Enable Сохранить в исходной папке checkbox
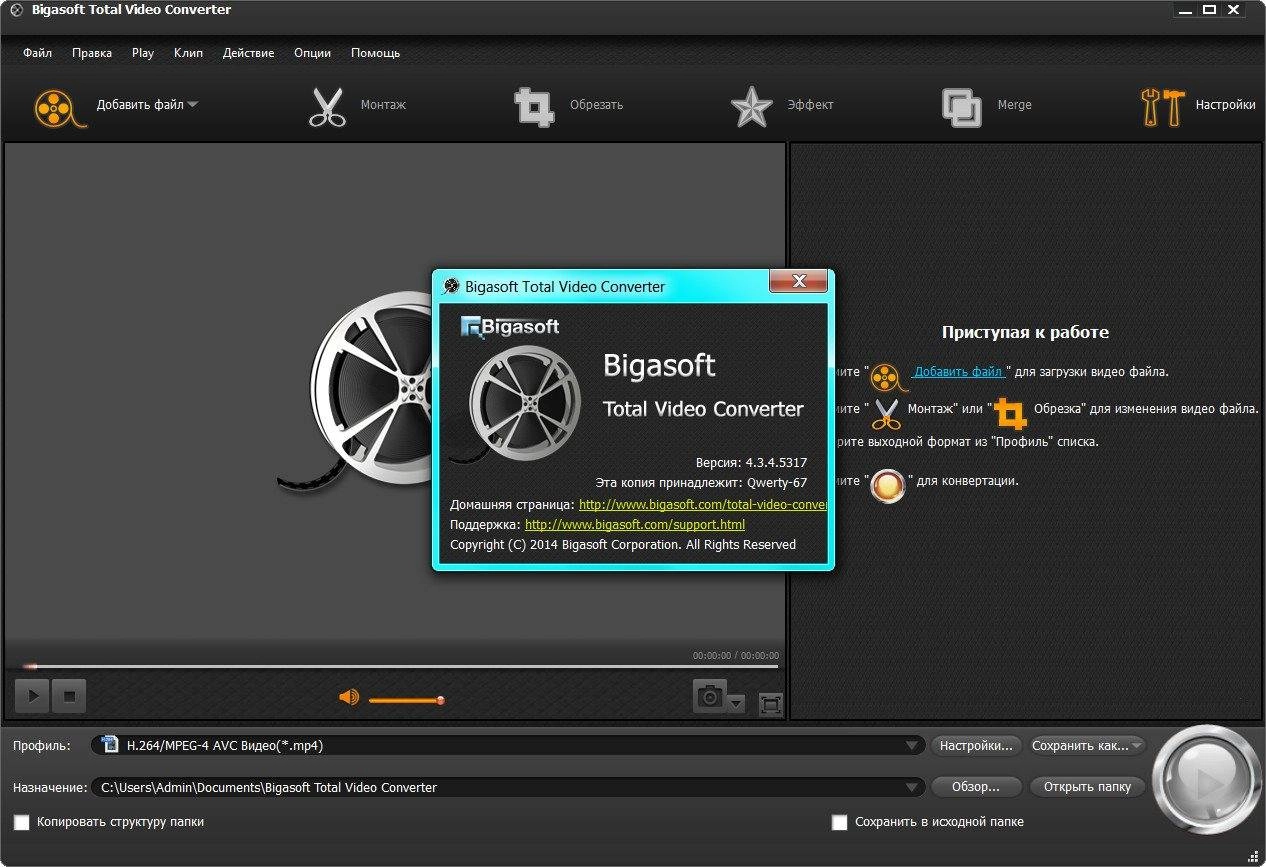1266x867 pixels. [840, 822]
